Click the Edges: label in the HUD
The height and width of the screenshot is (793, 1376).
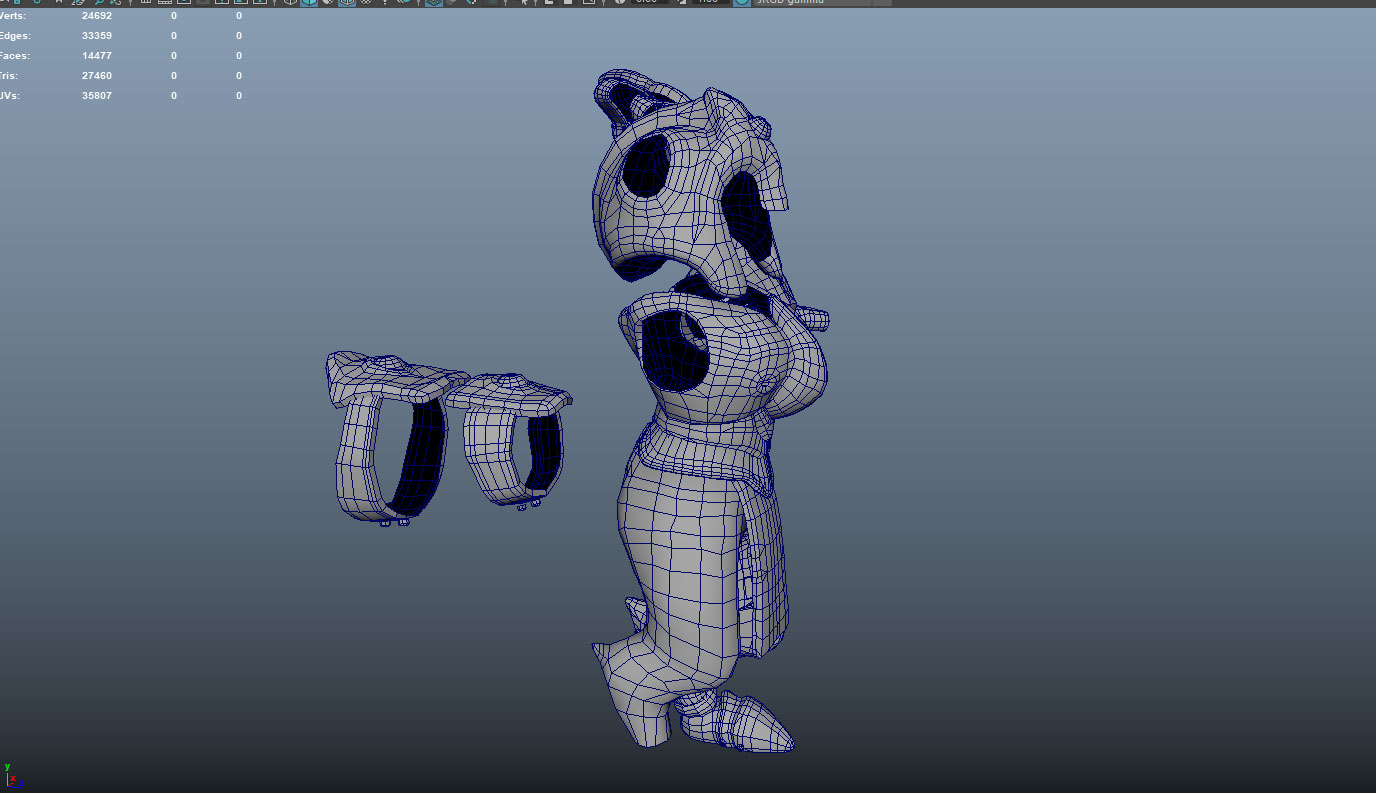pyautogui.click(x=15, y=36)
